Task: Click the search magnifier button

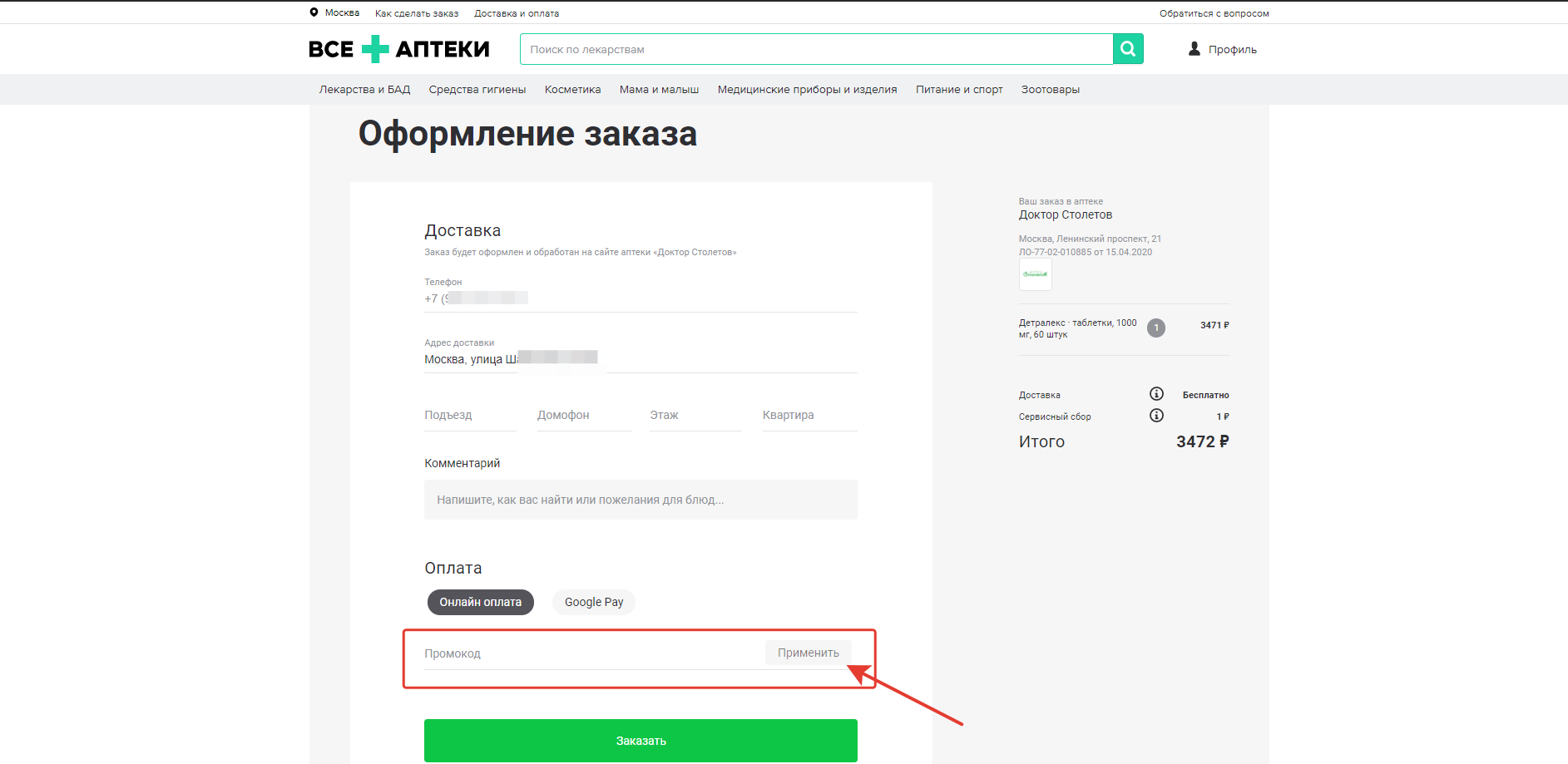Action: coord(1128,49)
